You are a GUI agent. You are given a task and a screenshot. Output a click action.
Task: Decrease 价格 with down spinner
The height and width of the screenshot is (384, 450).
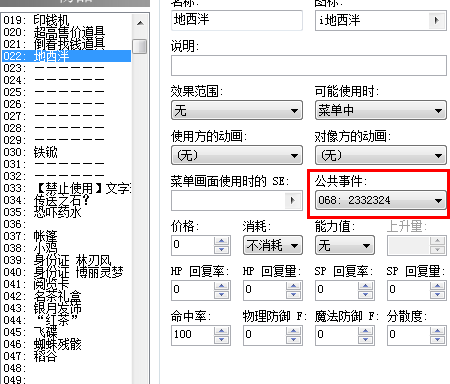click(221, 250)
